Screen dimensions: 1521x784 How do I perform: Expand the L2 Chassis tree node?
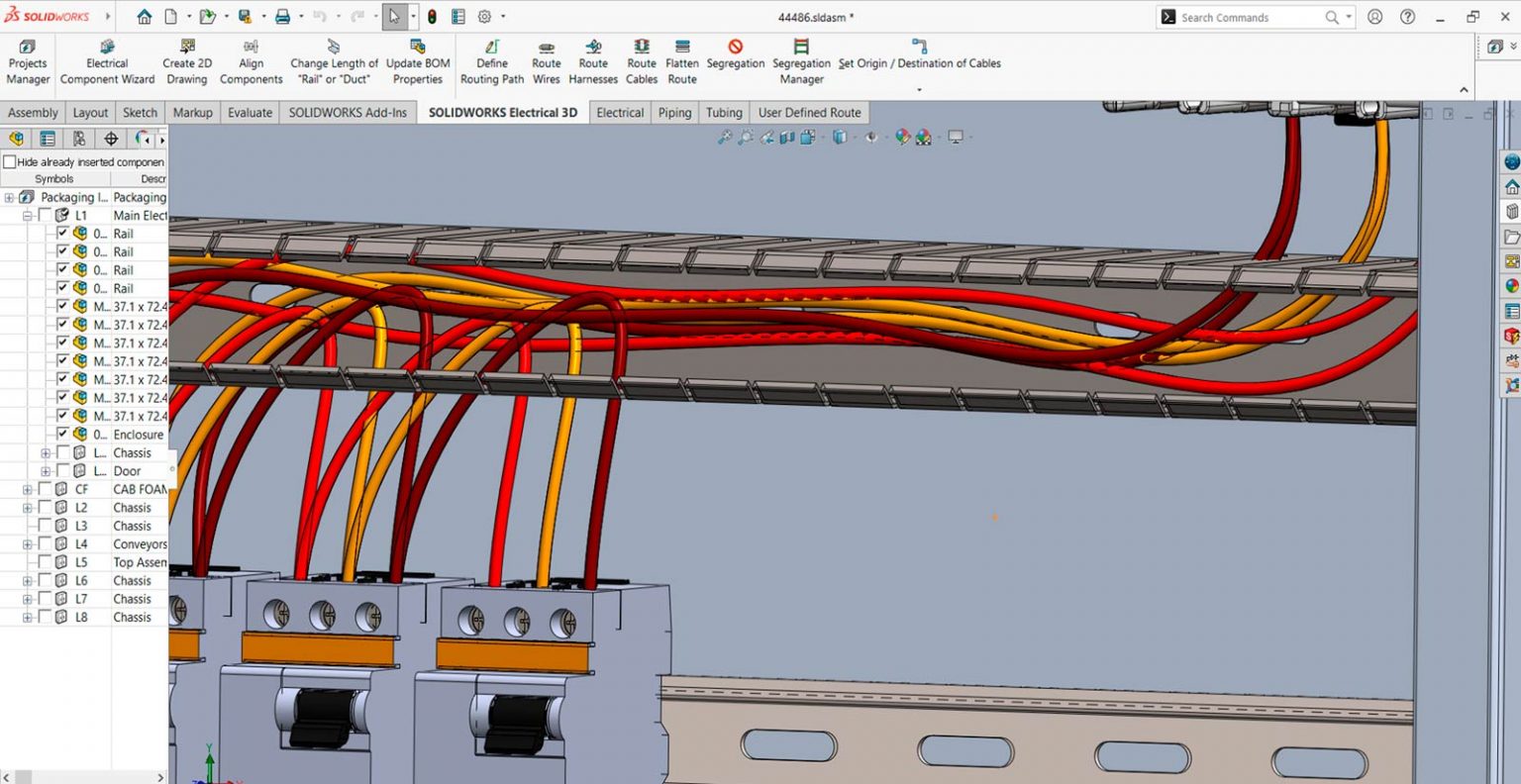(26, 507)
